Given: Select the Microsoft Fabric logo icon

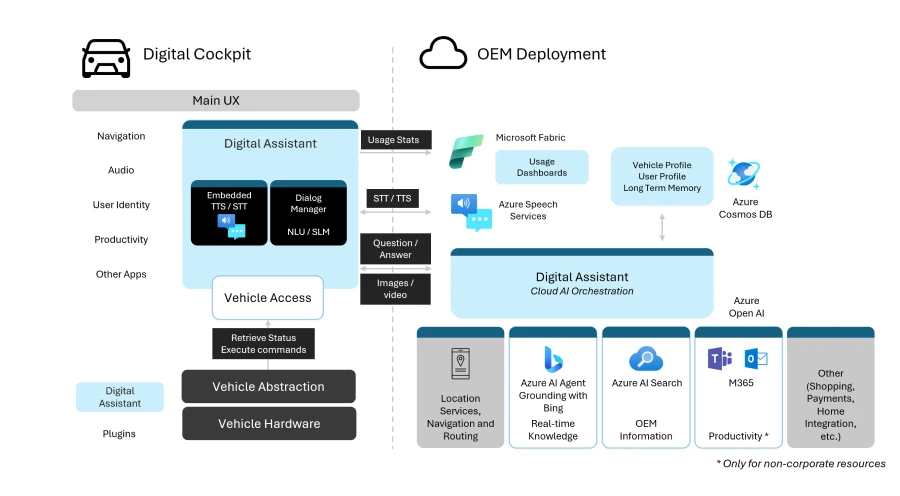Looking at the screenshot, I should (x=467, y=153).
